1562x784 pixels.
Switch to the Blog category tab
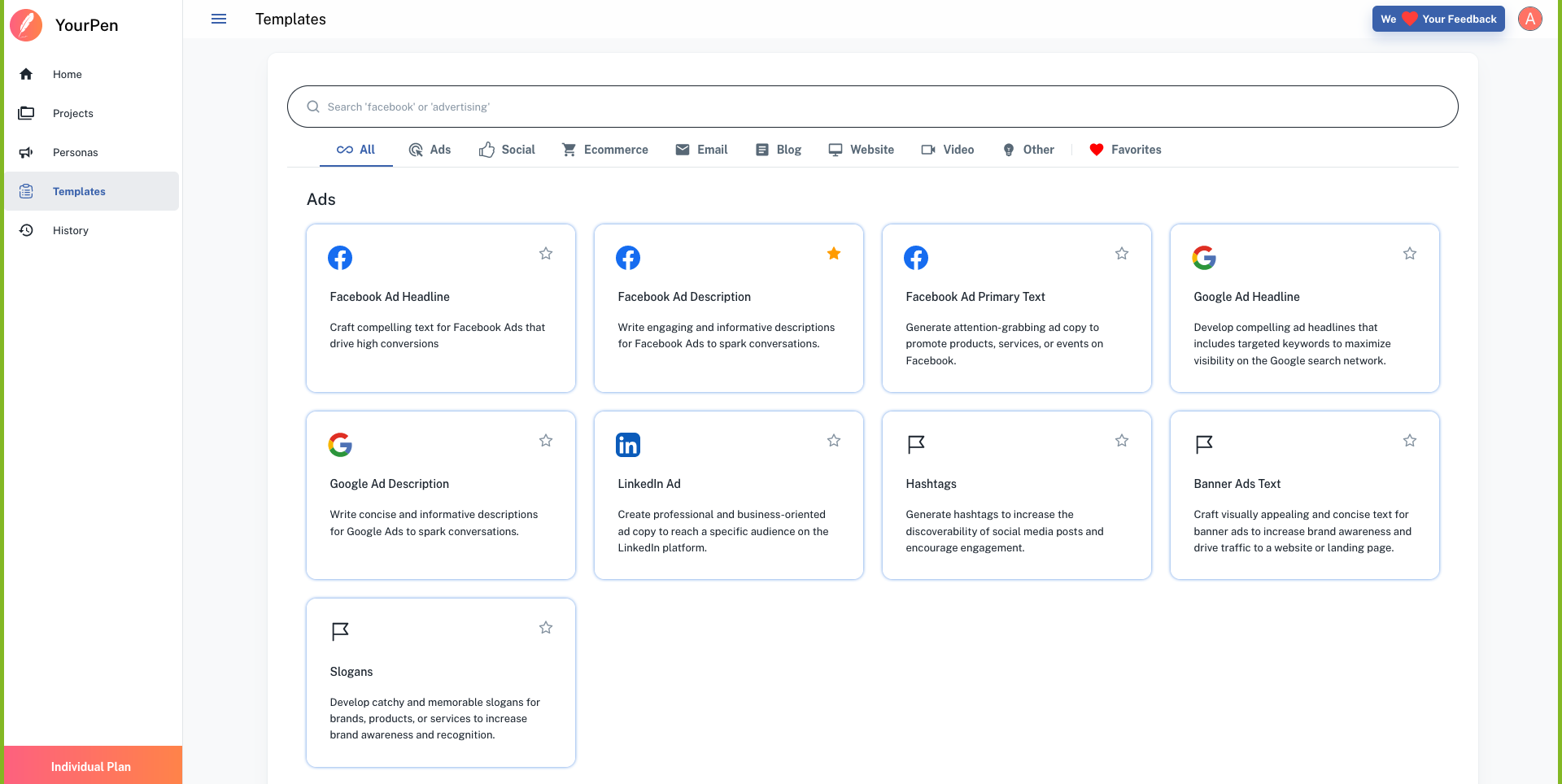pyautogui.click(x=779, y=150)
